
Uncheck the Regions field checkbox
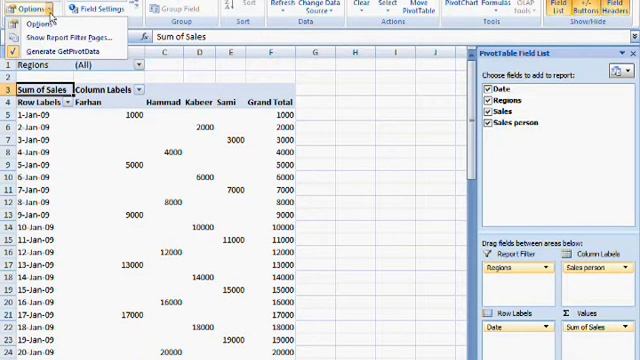[x=488, y=100]
